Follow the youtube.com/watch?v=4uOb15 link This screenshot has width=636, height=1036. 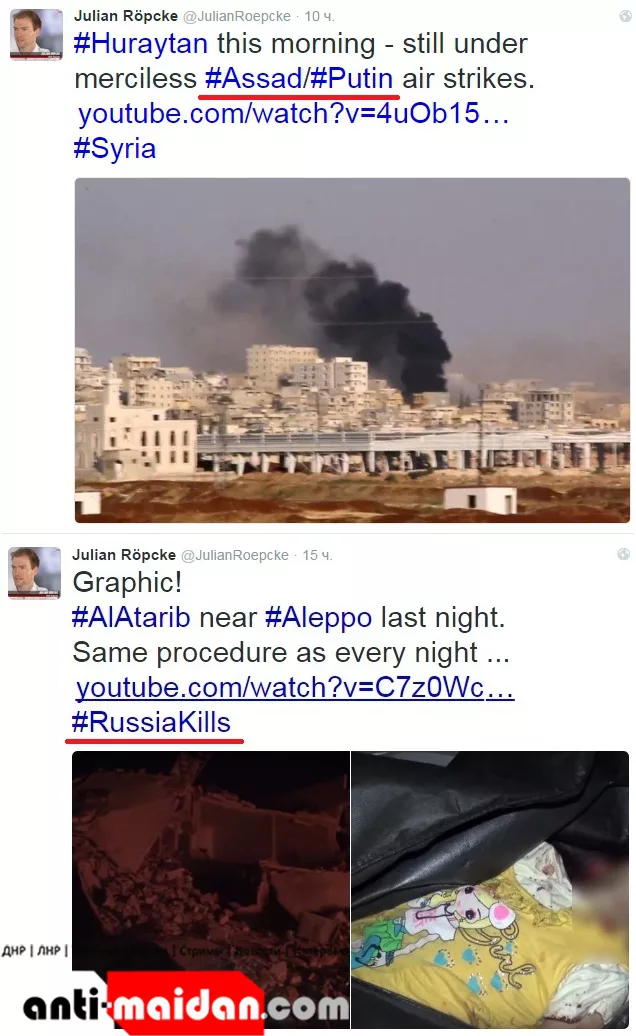293,114
